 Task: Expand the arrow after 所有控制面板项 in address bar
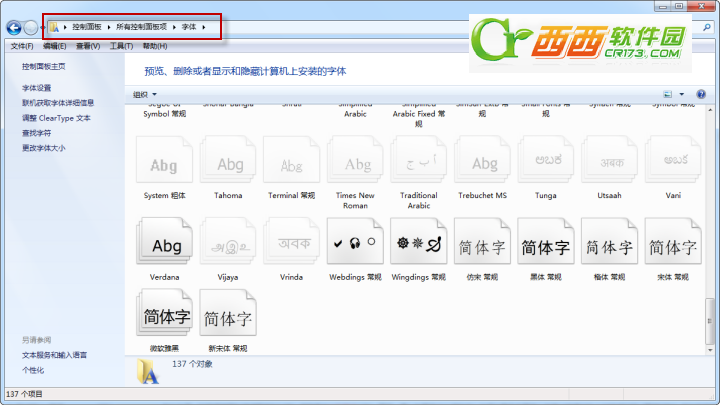pos(174,27)
